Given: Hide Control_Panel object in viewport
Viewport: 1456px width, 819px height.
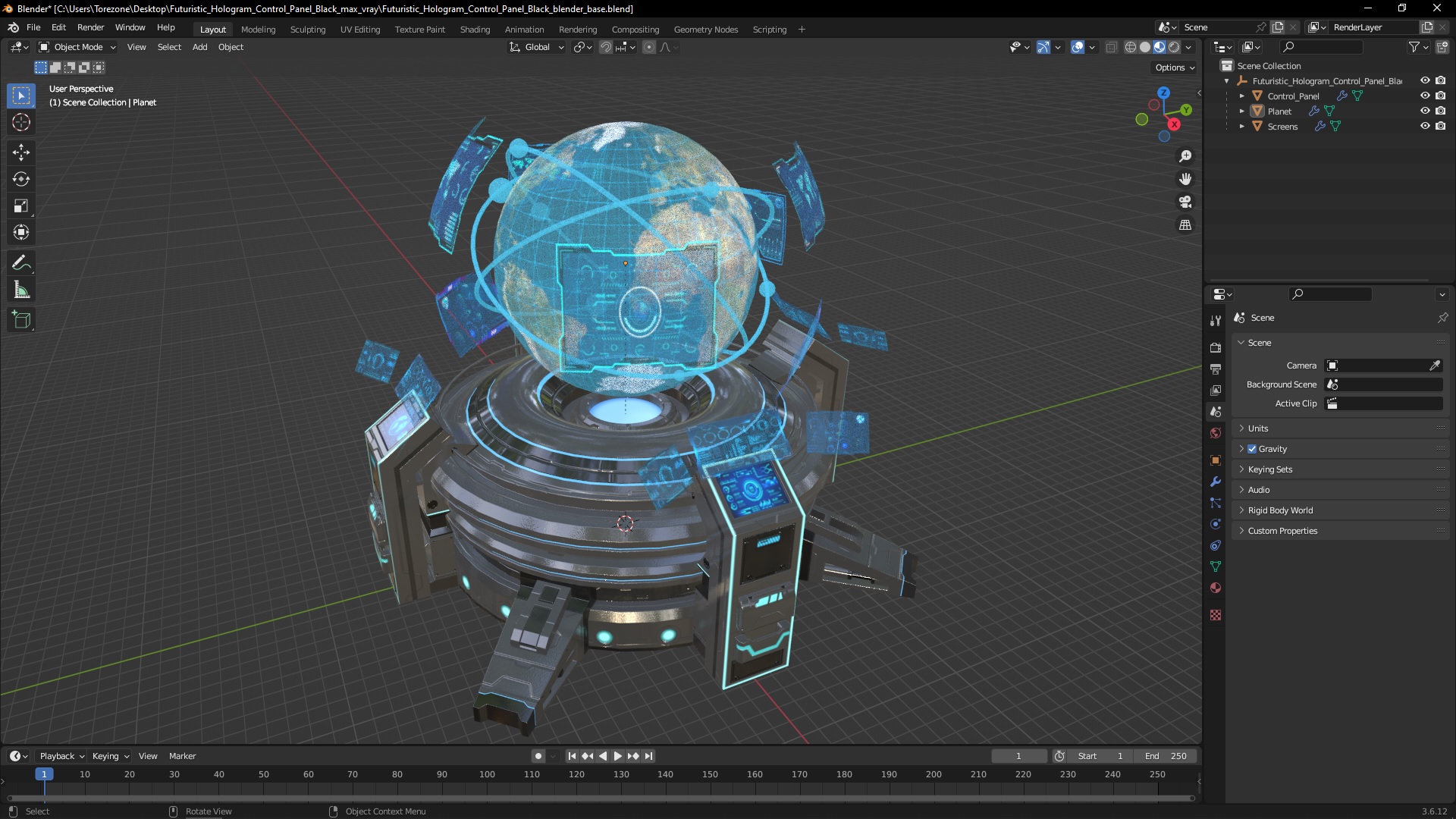Looking at the screenshot, I should click(x=1425, y=96).
